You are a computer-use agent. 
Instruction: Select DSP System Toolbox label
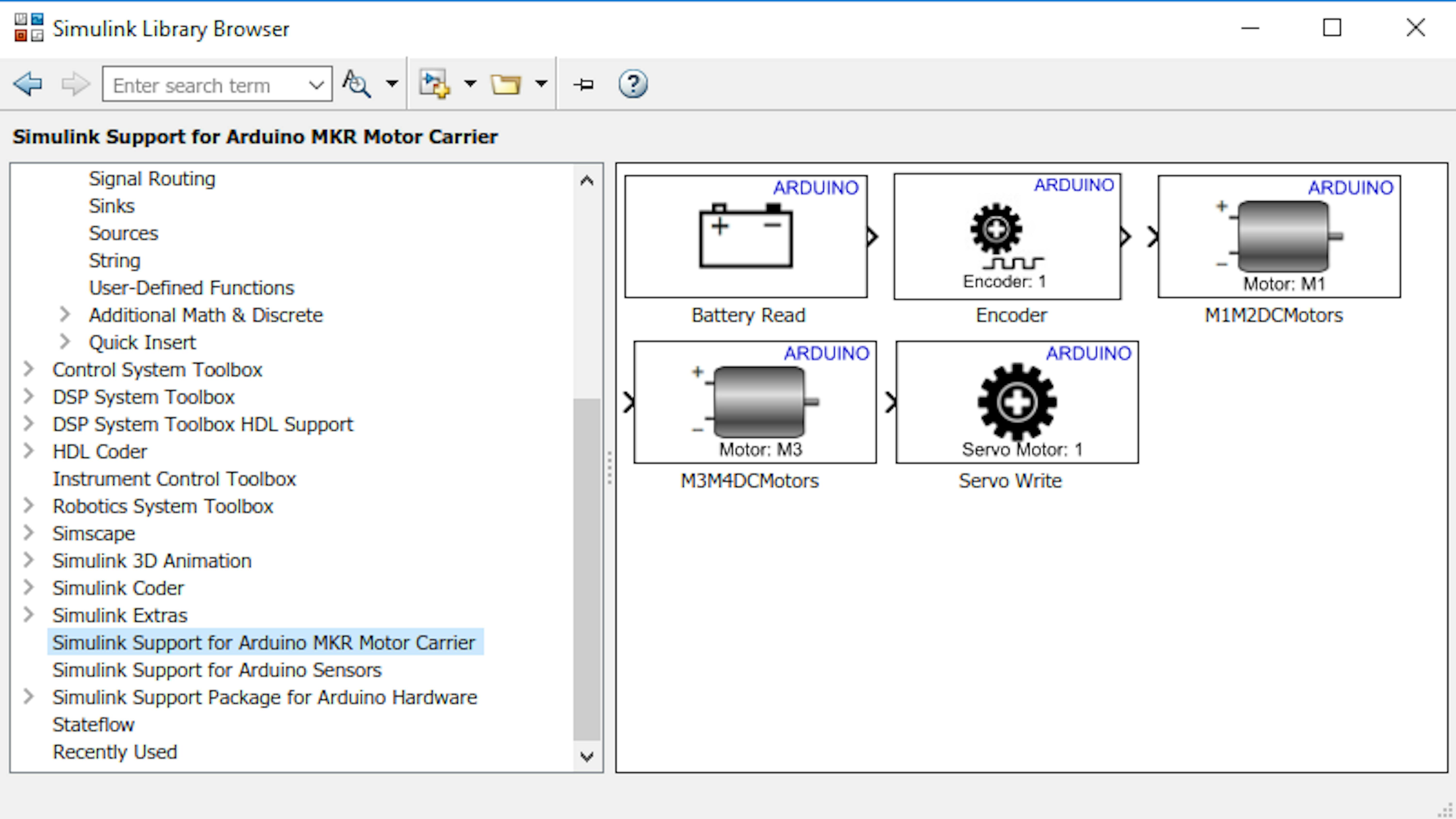(144, 397)
